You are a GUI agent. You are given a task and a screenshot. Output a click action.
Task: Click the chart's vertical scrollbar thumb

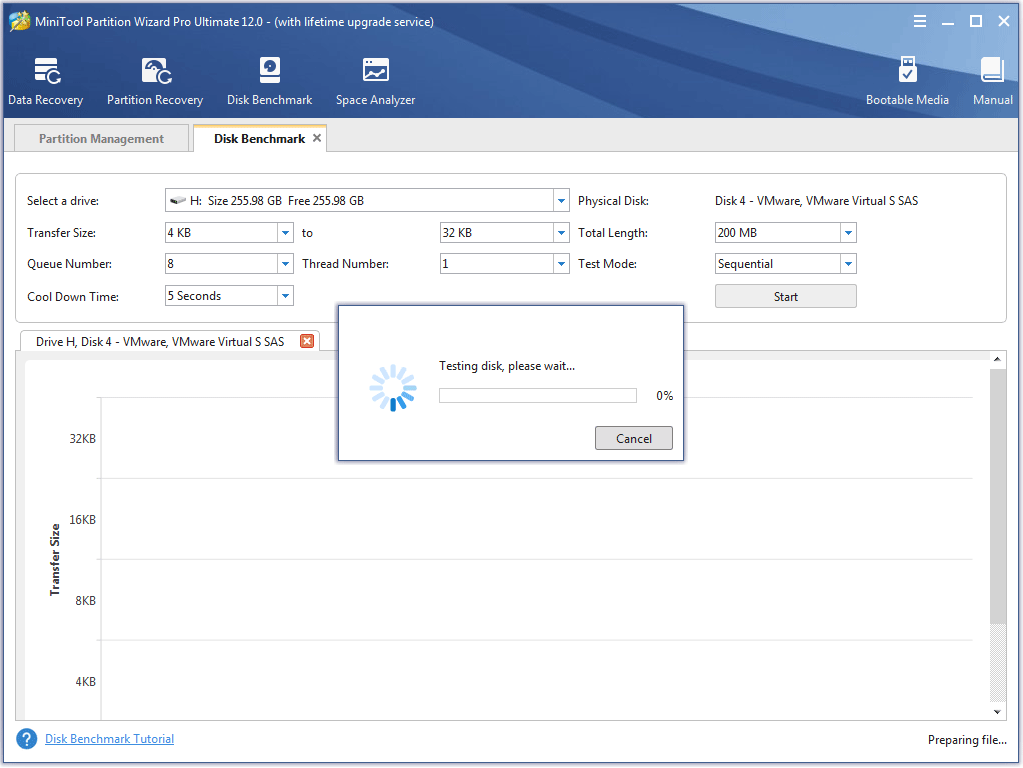[x=998, y=497]
